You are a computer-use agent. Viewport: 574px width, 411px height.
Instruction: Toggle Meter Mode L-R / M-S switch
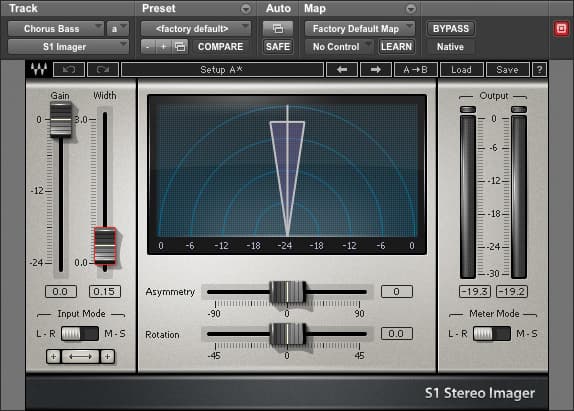492,334
